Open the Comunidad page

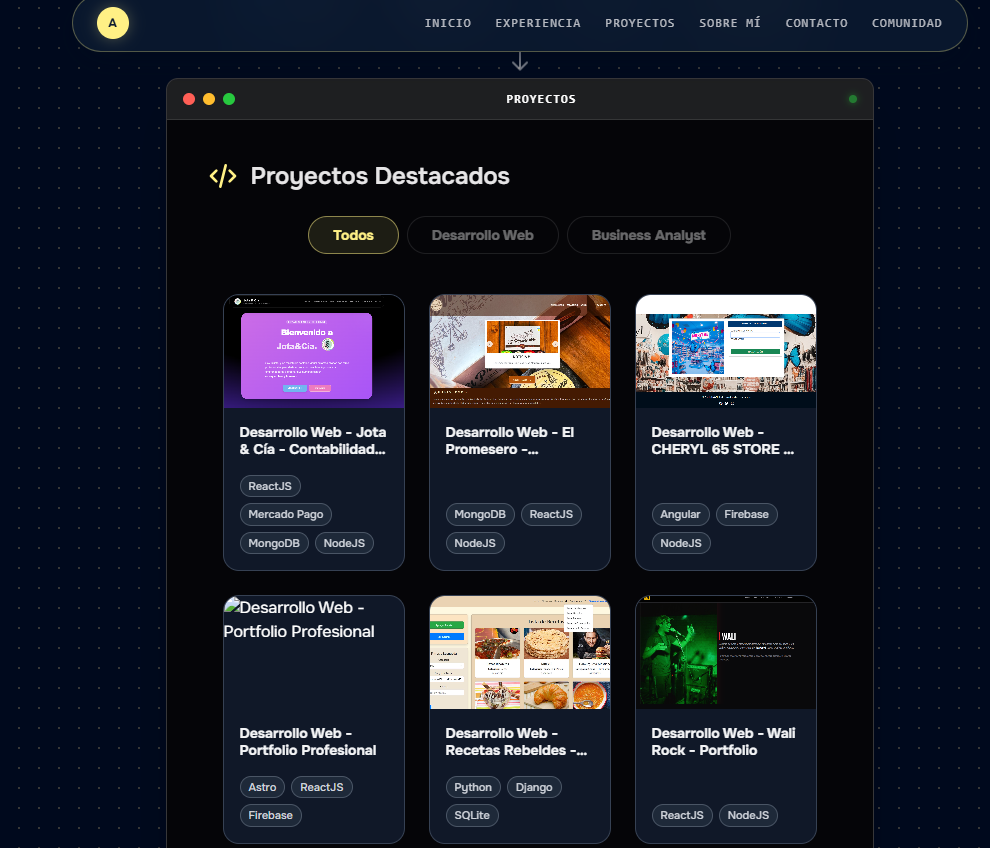click(x=906, y=23)
